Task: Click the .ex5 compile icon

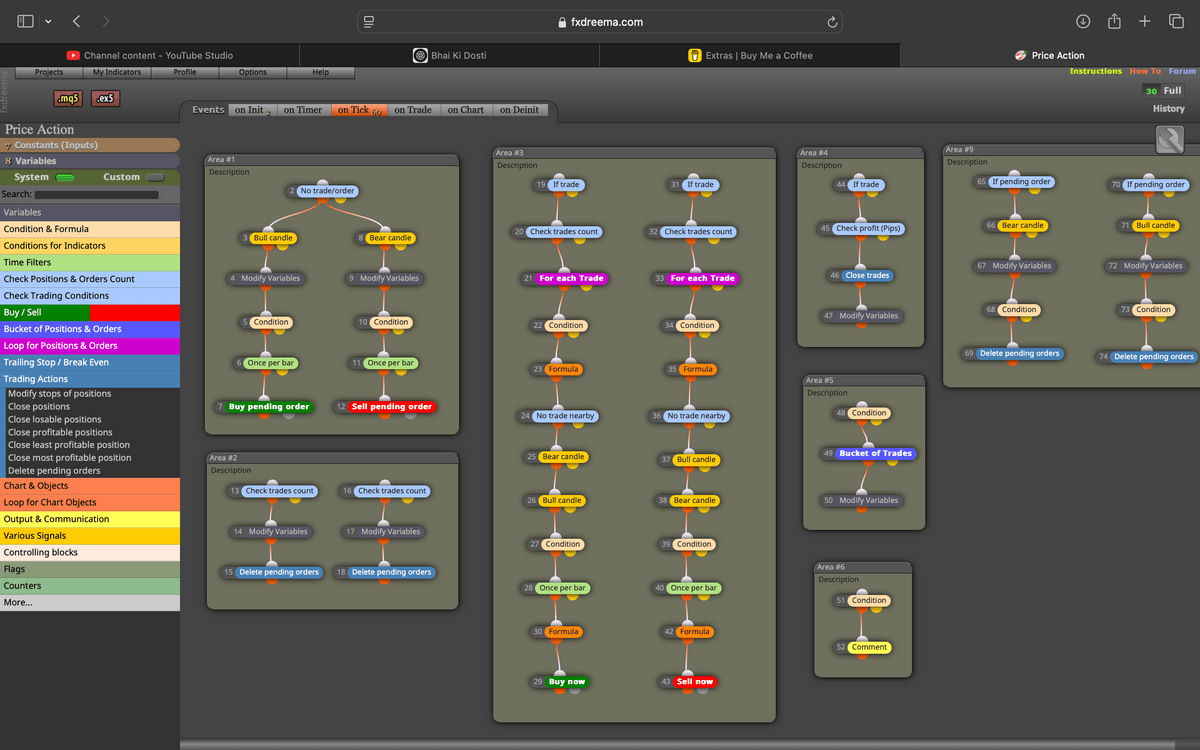Action: point(105,98)
